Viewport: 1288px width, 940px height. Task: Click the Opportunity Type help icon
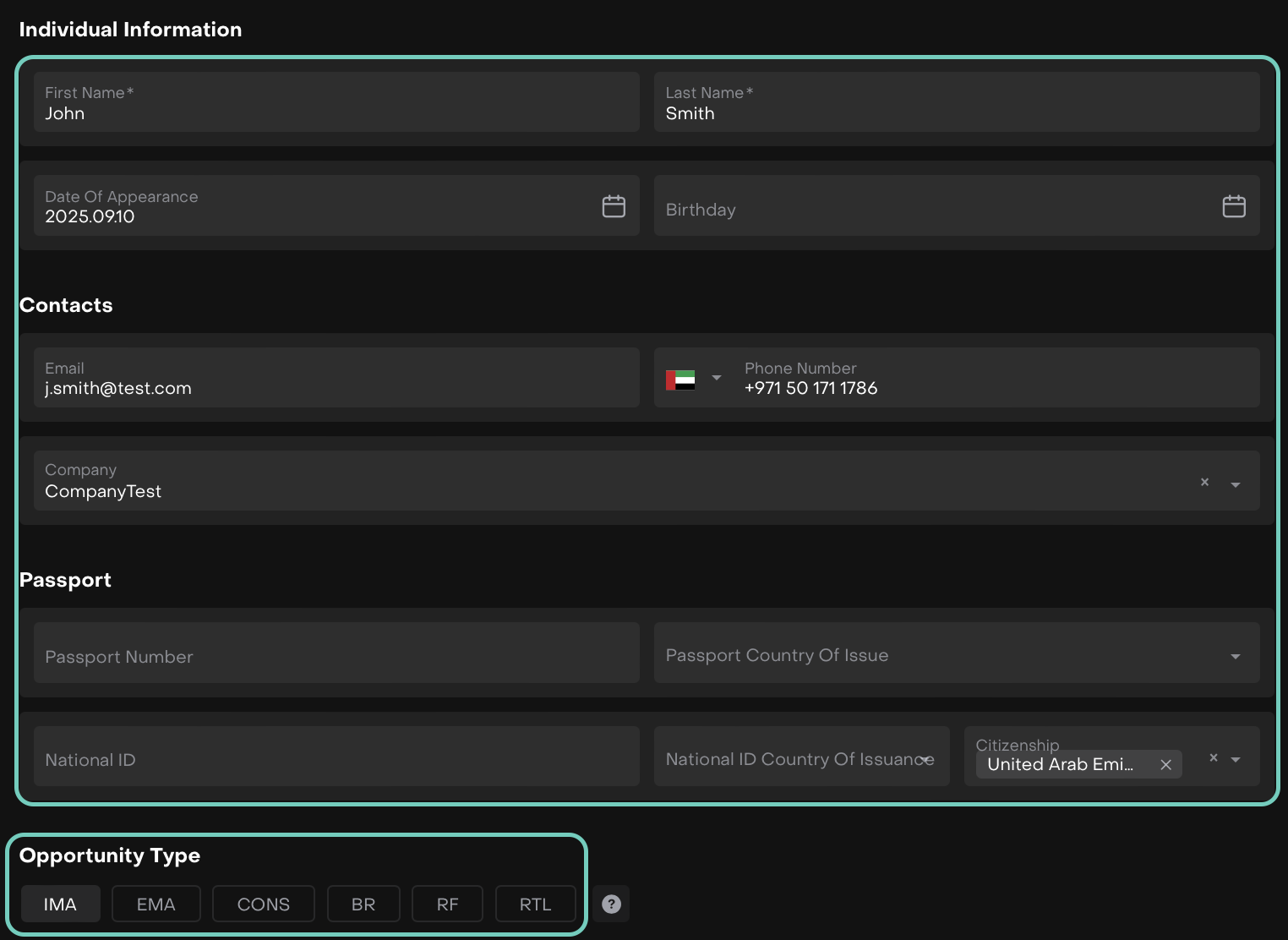point(611,904)
